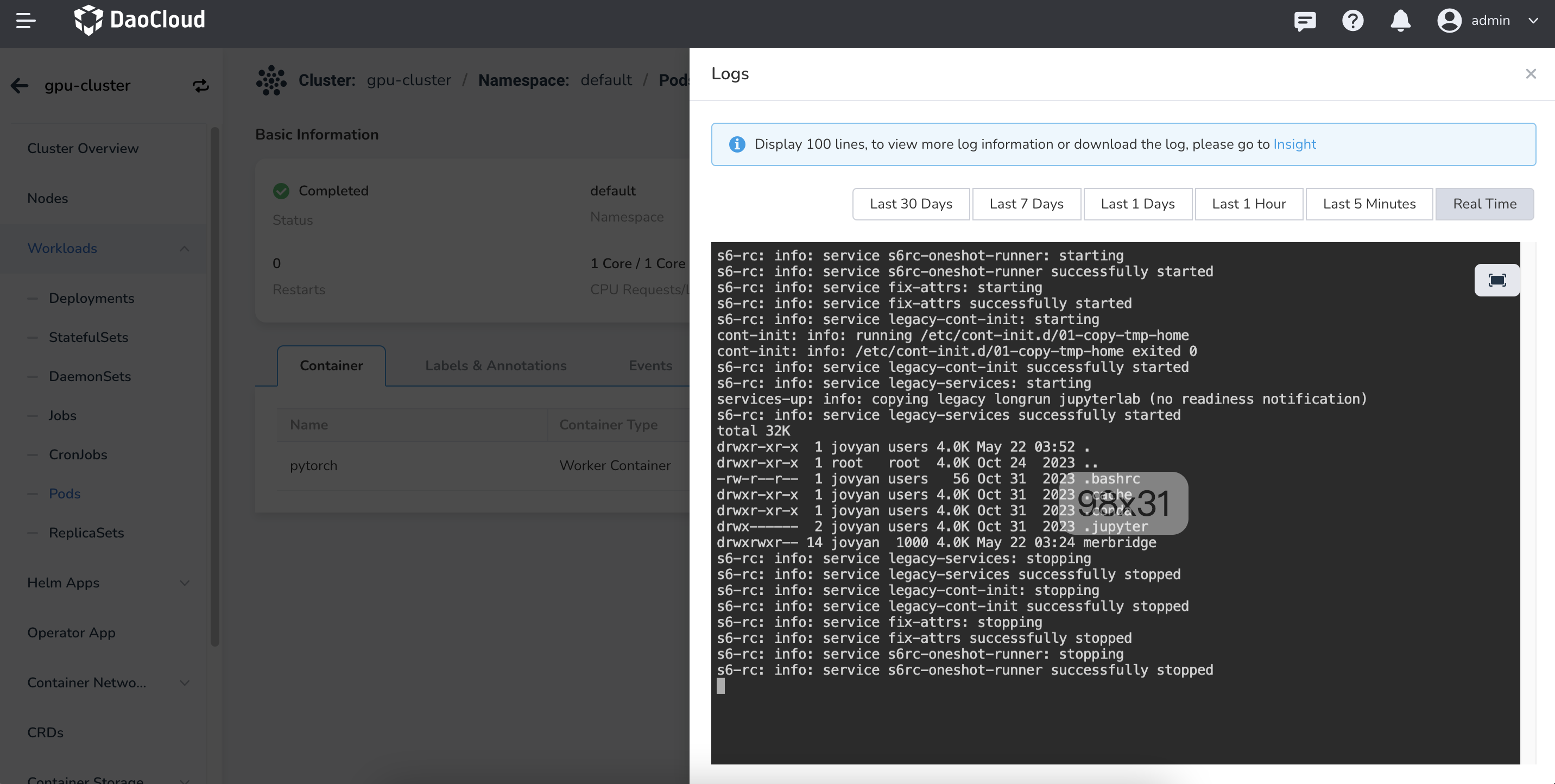Open the hamburger navigation menu

pos(26,21)
